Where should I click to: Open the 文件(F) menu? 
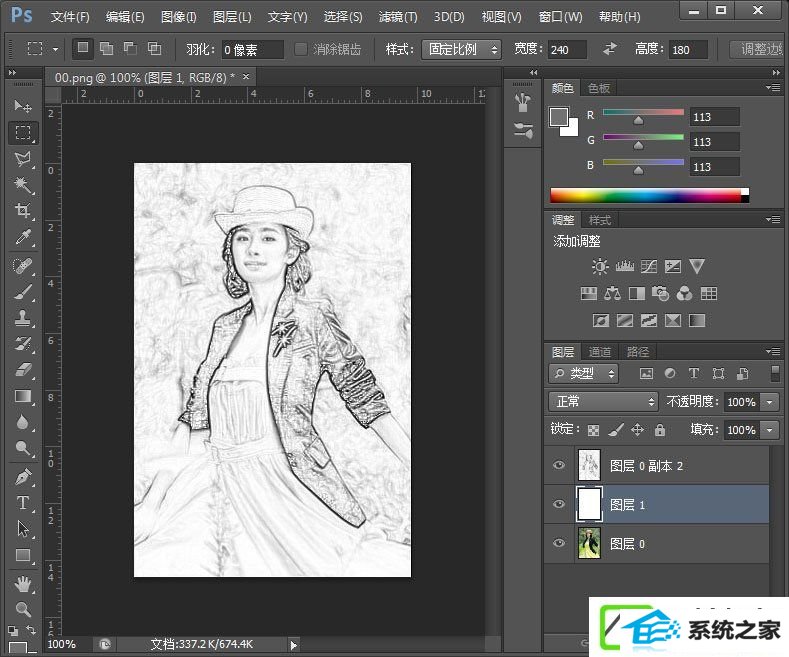(70, 17)
